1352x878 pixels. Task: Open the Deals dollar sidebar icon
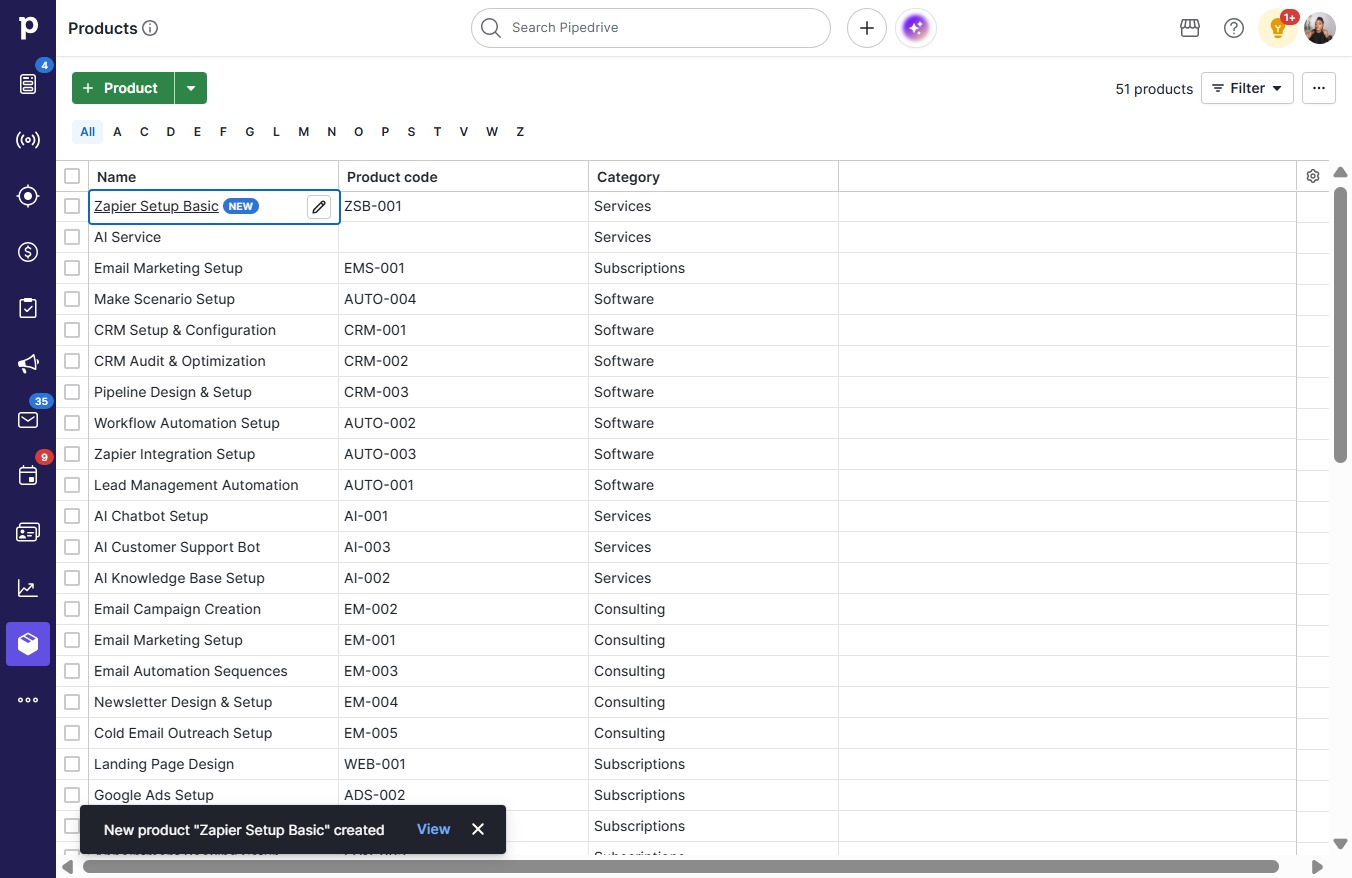[28, 252]
